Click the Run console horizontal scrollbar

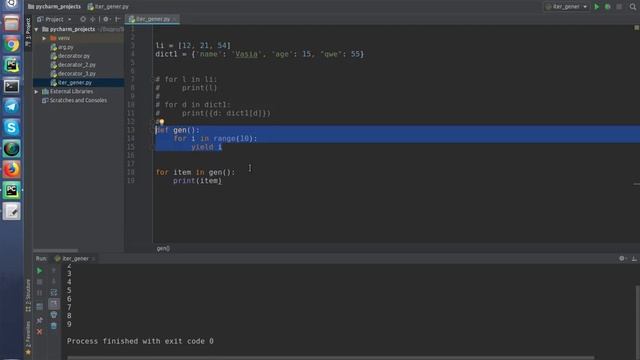[x=331, y=358]
